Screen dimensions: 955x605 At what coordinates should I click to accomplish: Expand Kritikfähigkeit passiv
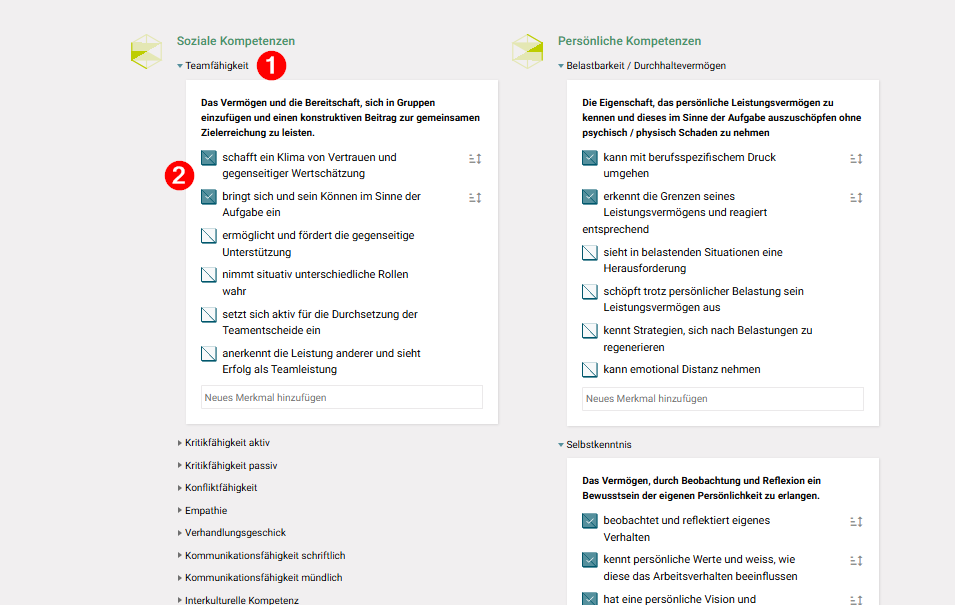point(227,465)
